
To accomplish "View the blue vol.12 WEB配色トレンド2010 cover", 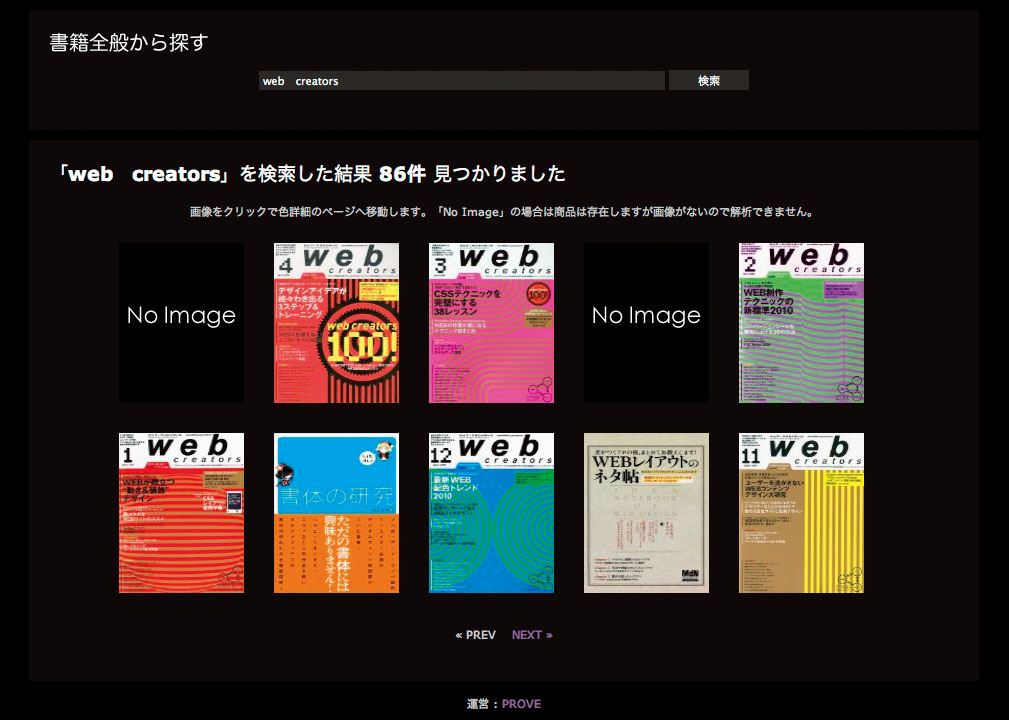I will [x=491, y=512].
